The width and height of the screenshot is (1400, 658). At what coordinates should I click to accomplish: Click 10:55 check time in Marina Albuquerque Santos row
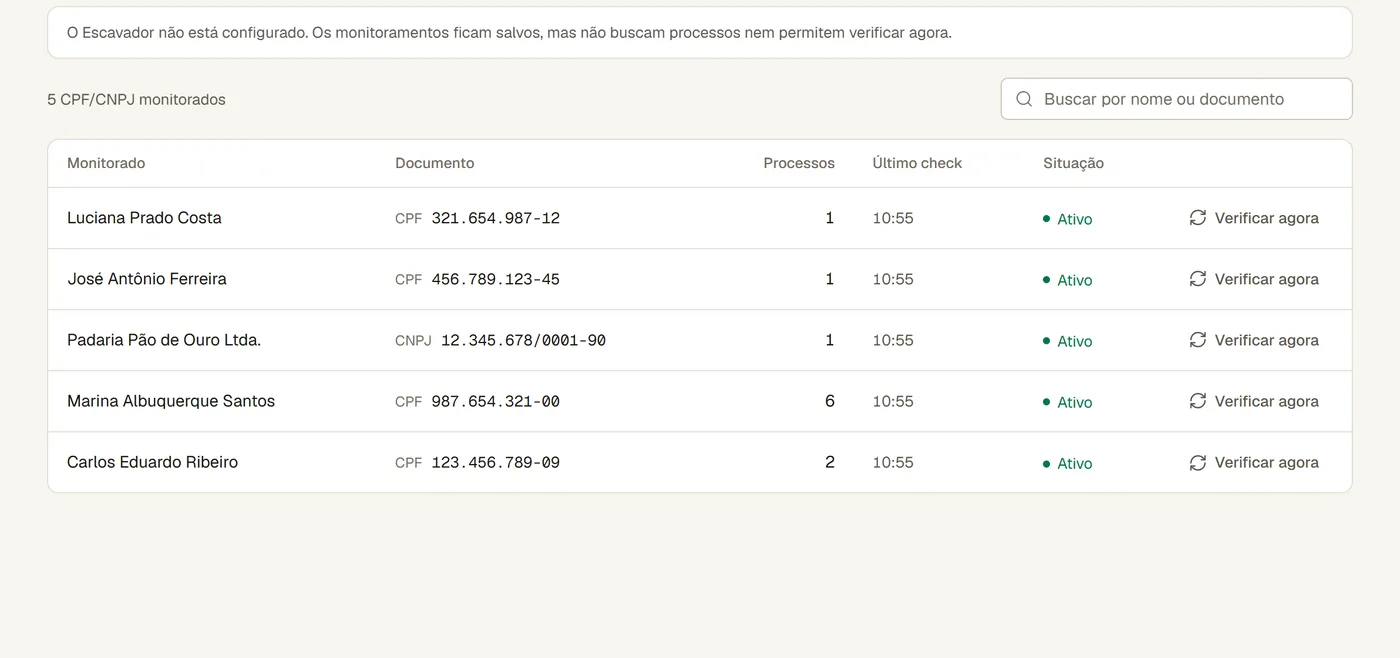point(893,401)
